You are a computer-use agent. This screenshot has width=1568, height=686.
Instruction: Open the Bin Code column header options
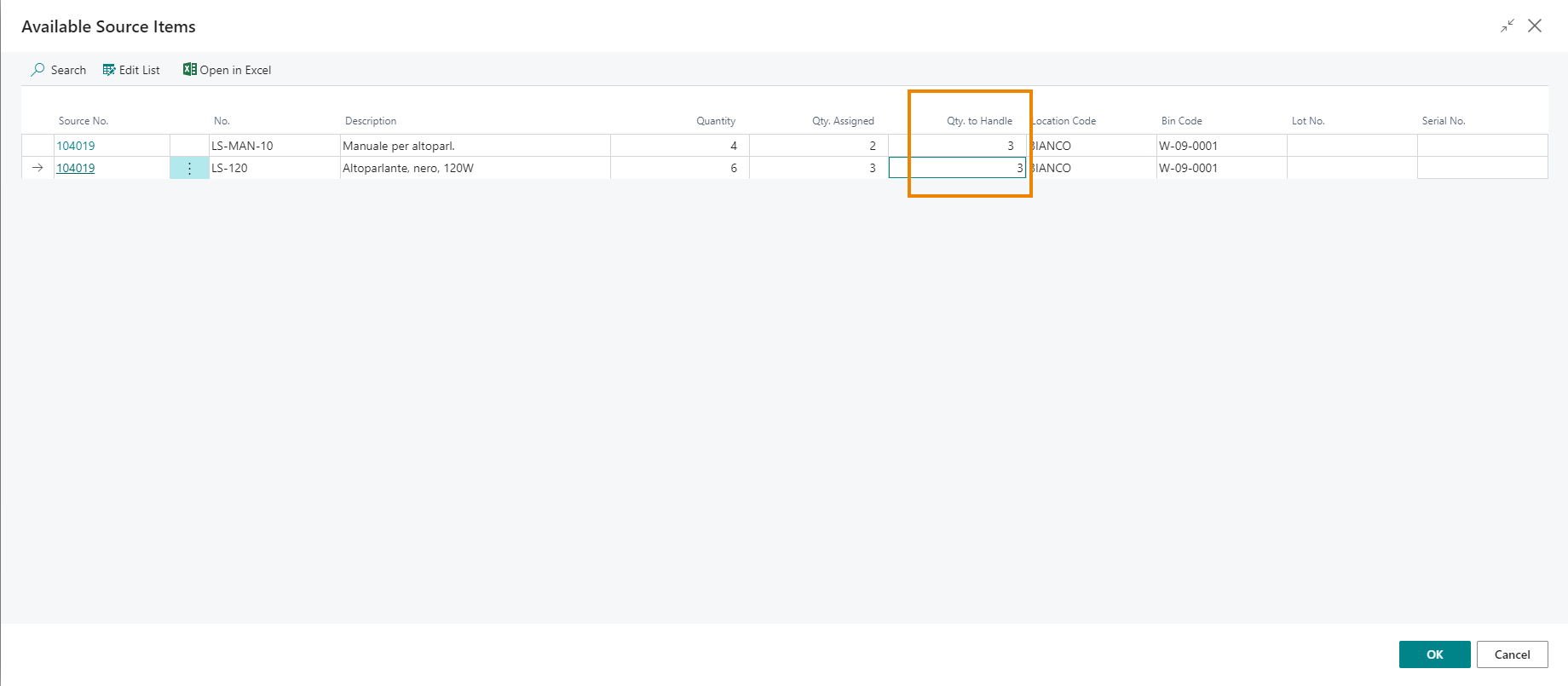(1181, 120)
